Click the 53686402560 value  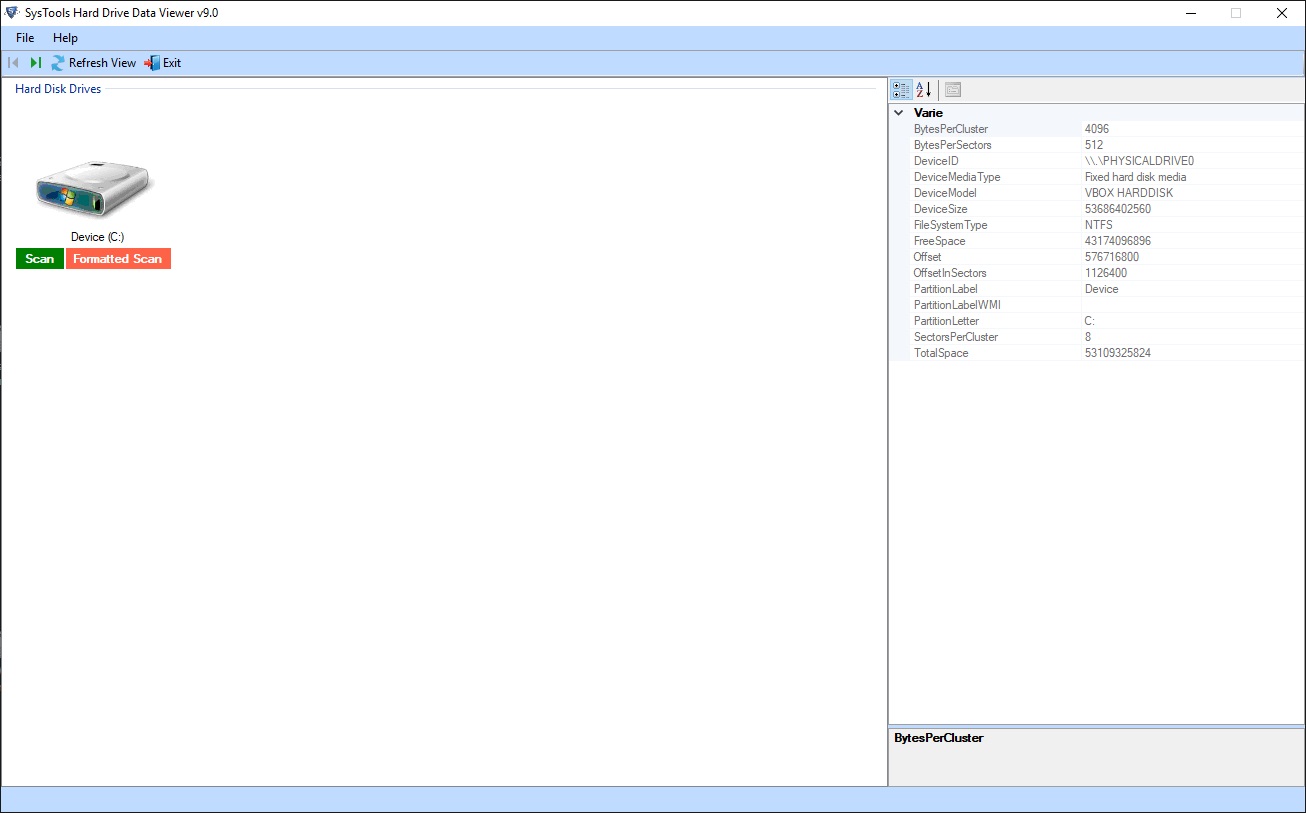[x=1118, y=209]
